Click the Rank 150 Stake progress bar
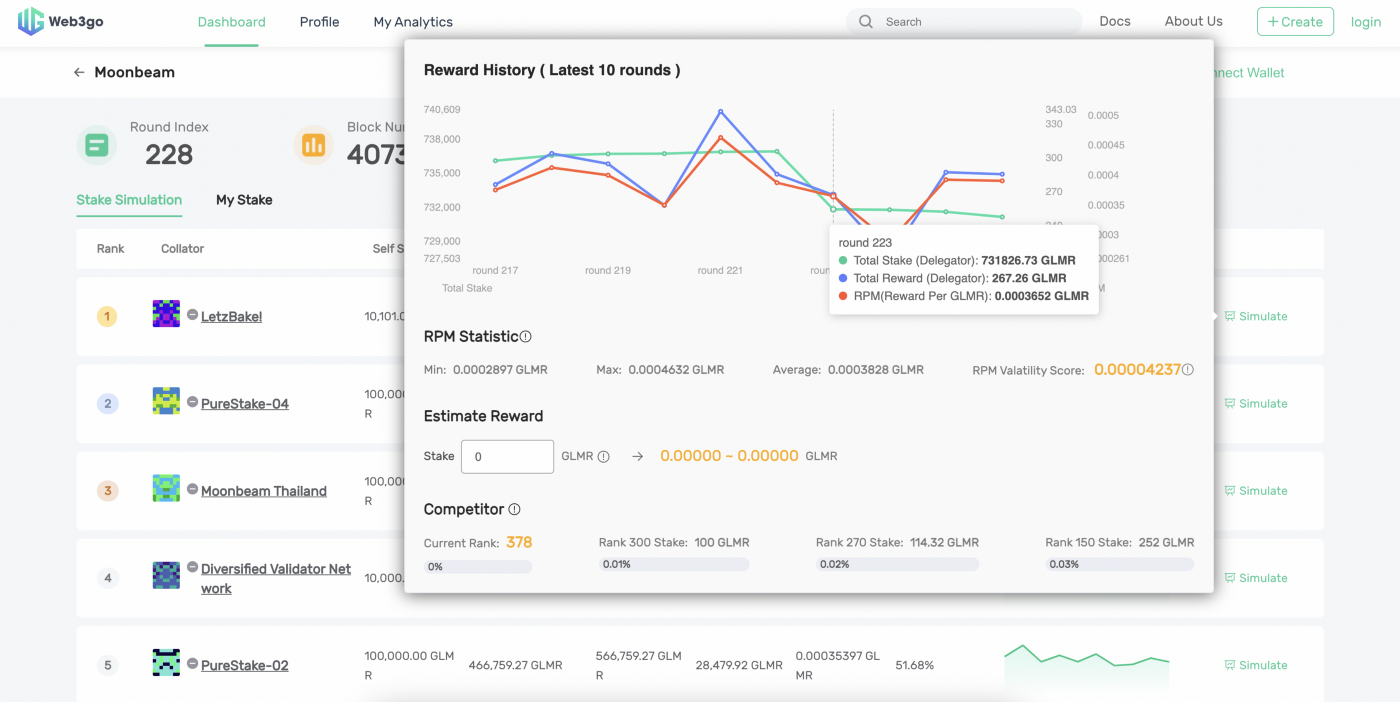 pos(1120,565)
